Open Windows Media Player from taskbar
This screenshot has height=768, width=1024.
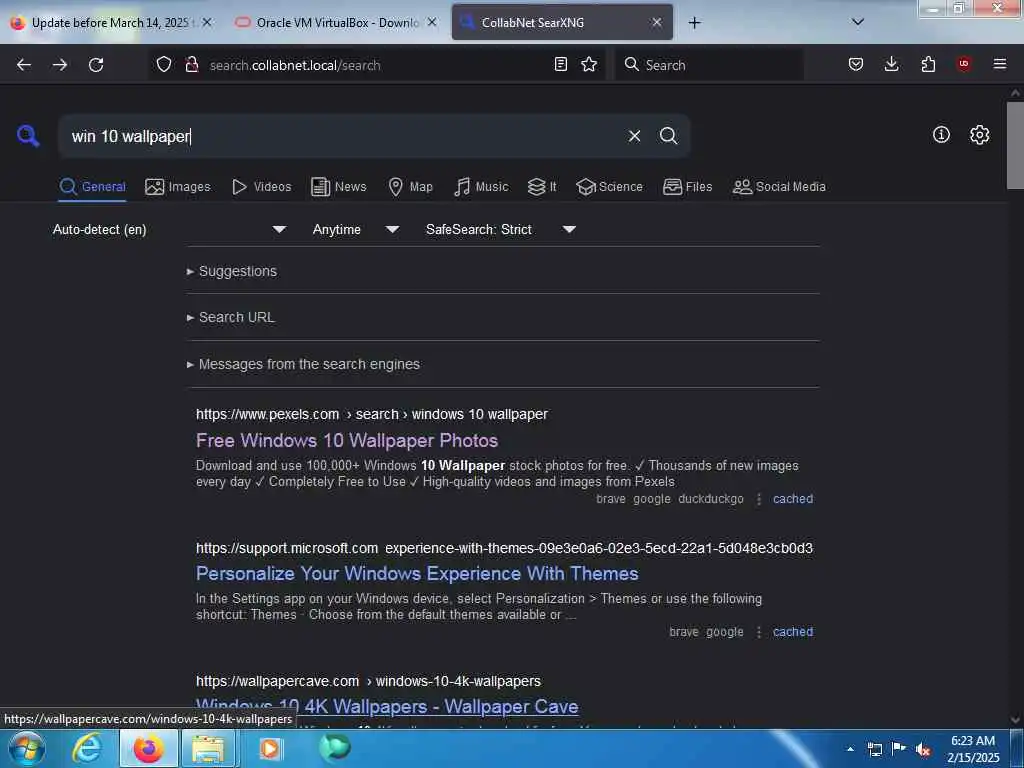[270, 748]
